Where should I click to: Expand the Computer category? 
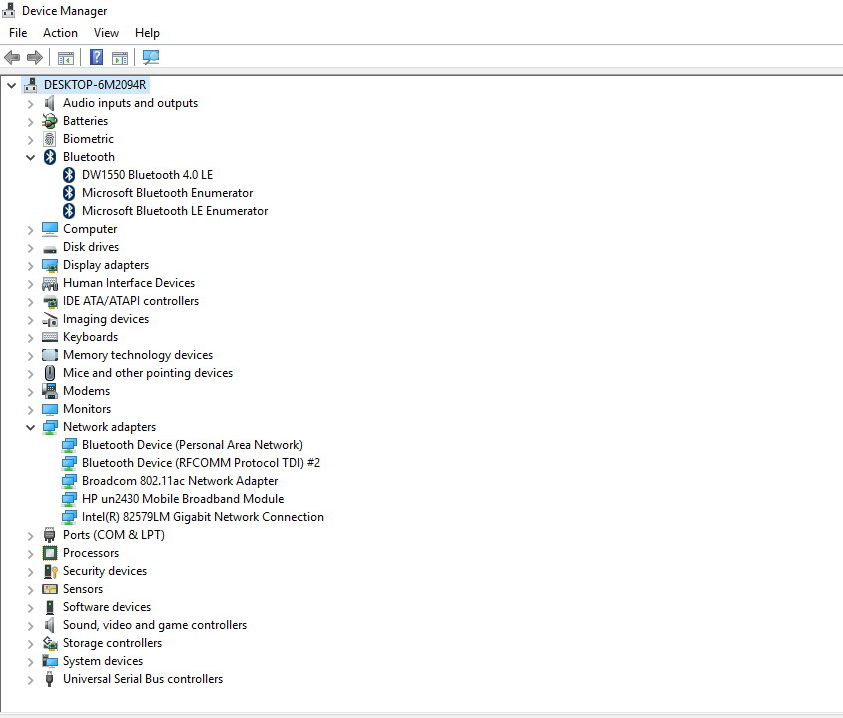tap(31, 230)
